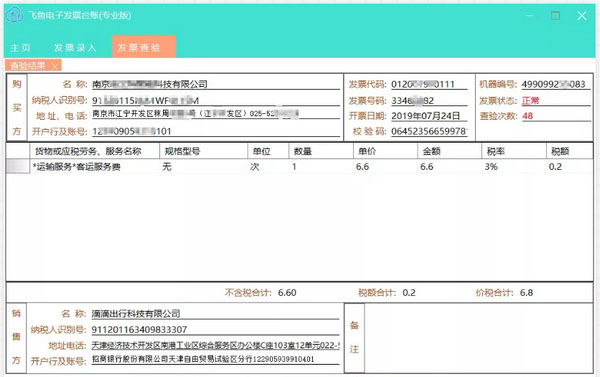Click the 机器编号 field
This screenshot has width=600, height=377.
pos(556,85)
